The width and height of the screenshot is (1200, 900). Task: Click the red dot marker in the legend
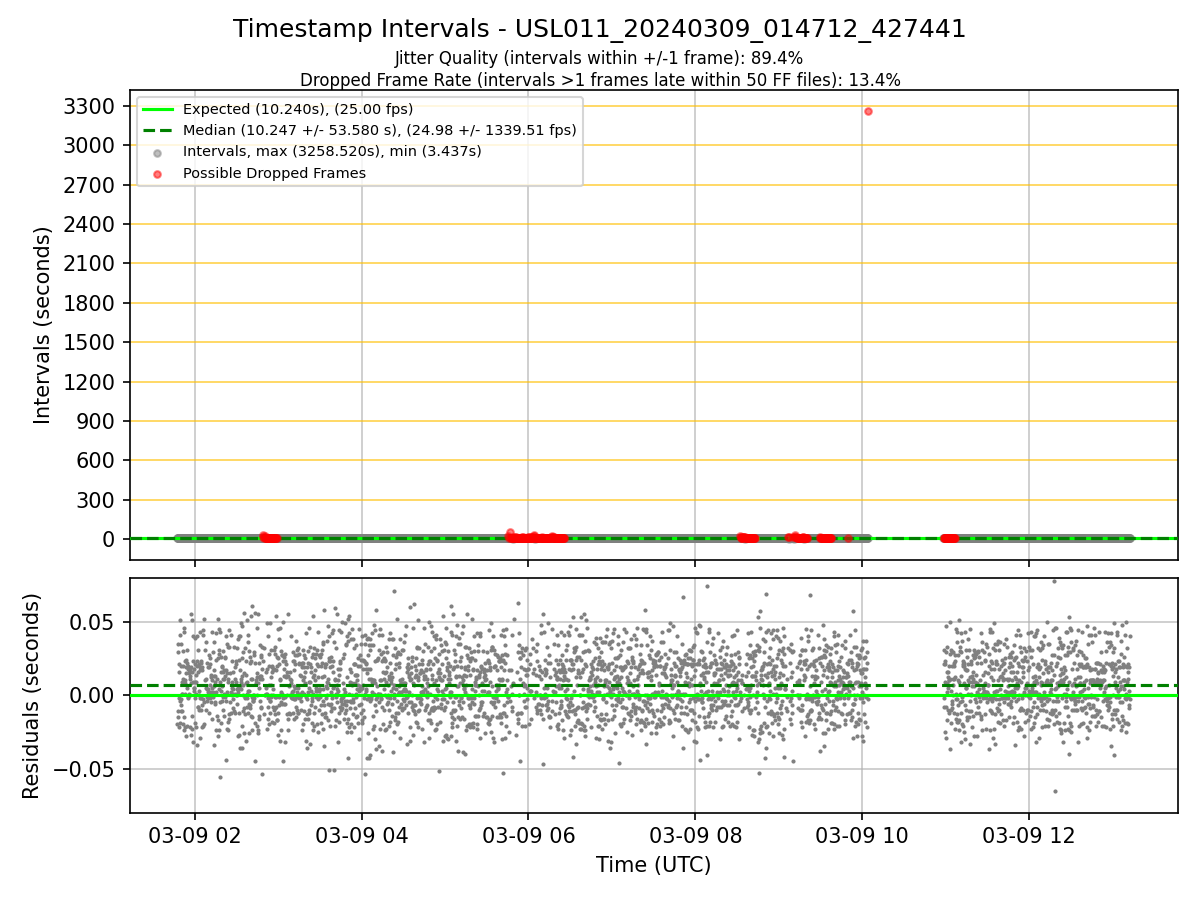[x=157, y=173]
